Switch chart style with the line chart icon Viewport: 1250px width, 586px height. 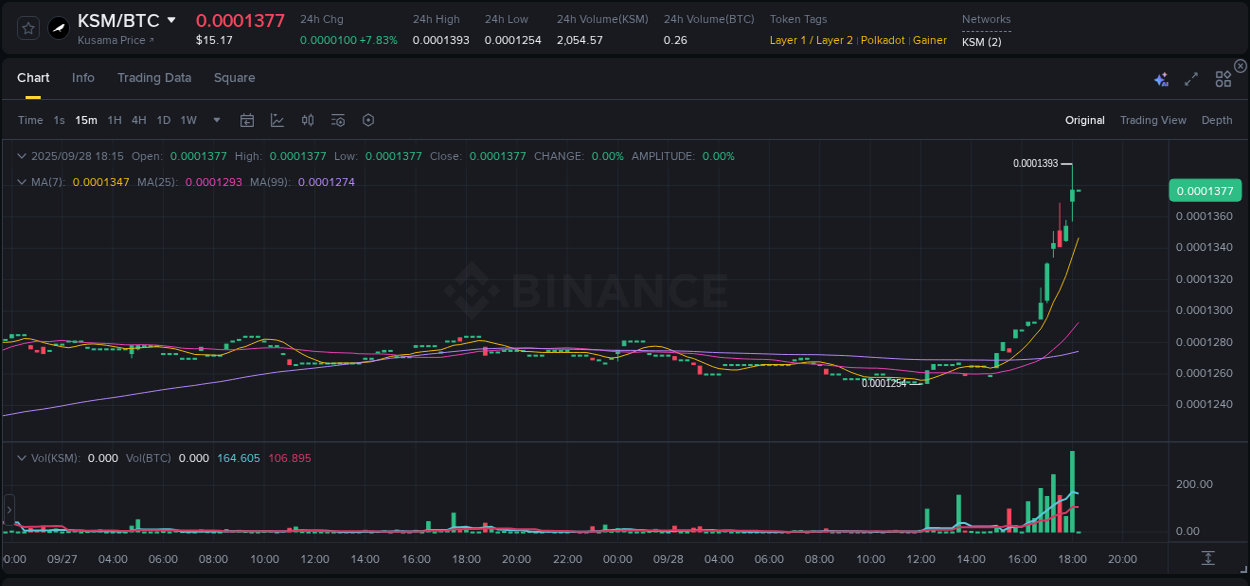click(x=277, y=120)
